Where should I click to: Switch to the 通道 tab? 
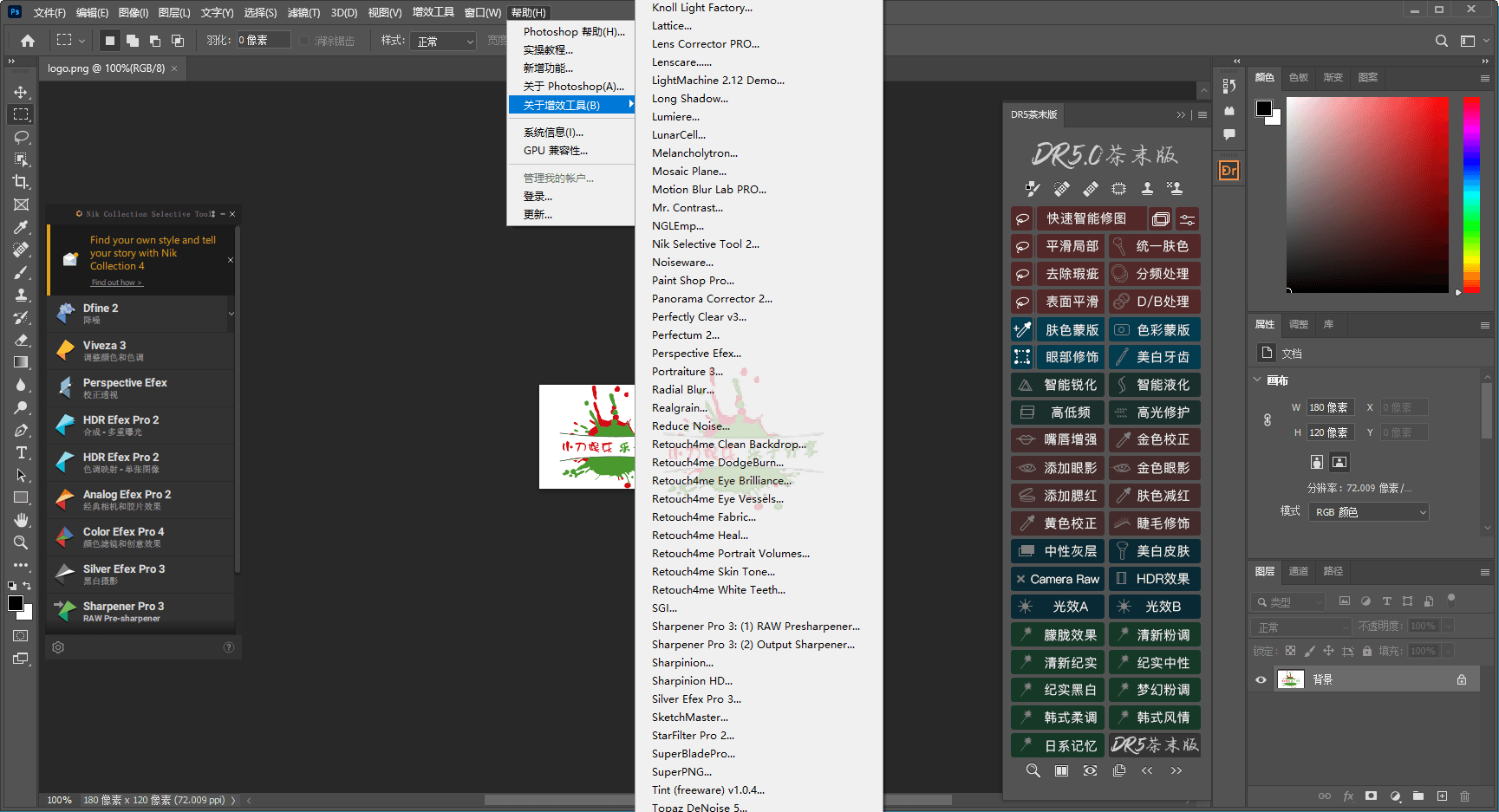[1298, 571]
